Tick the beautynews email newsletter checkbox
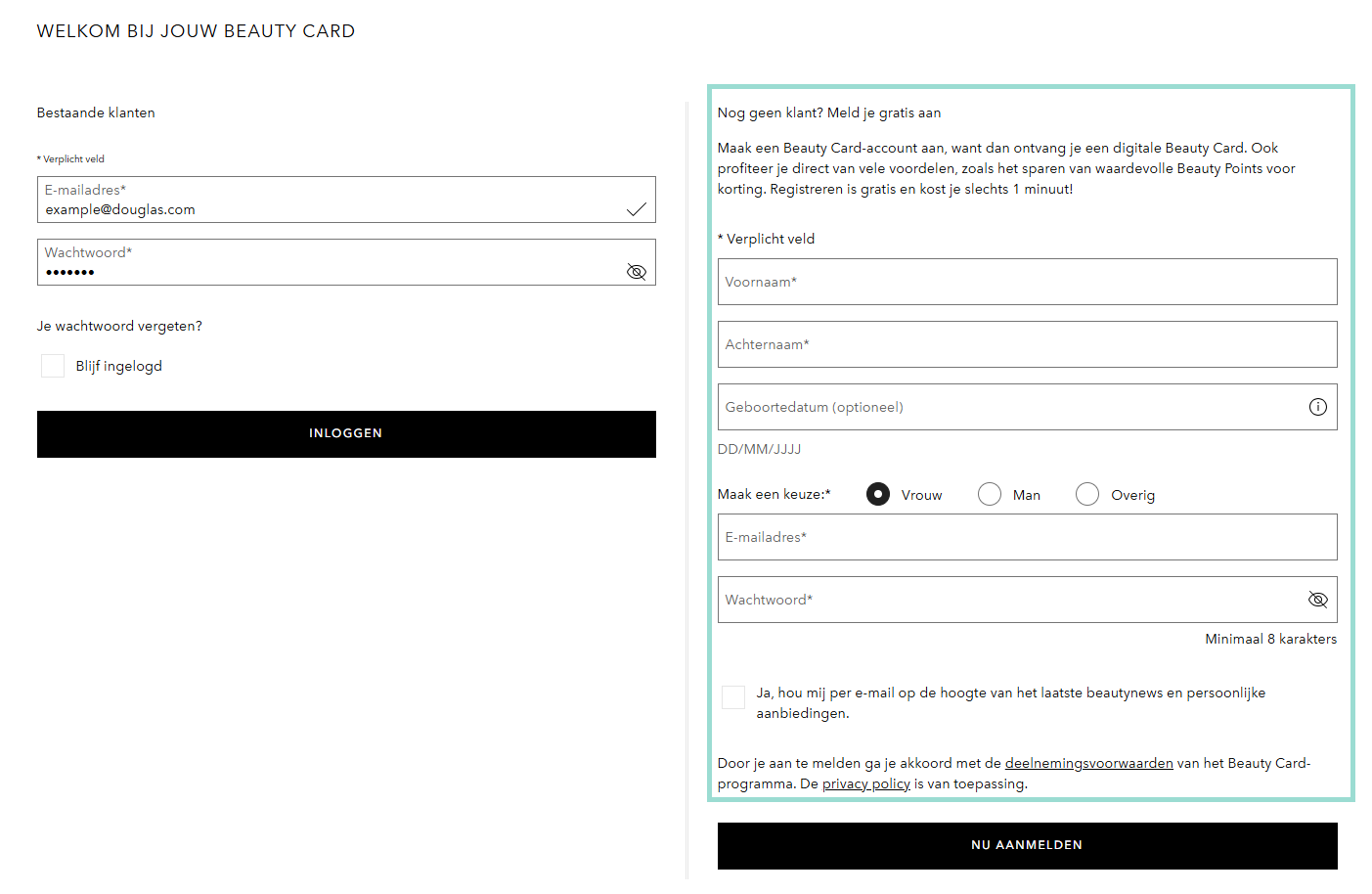This screenshot has width=1372, height=894. [x=733, y=696]
